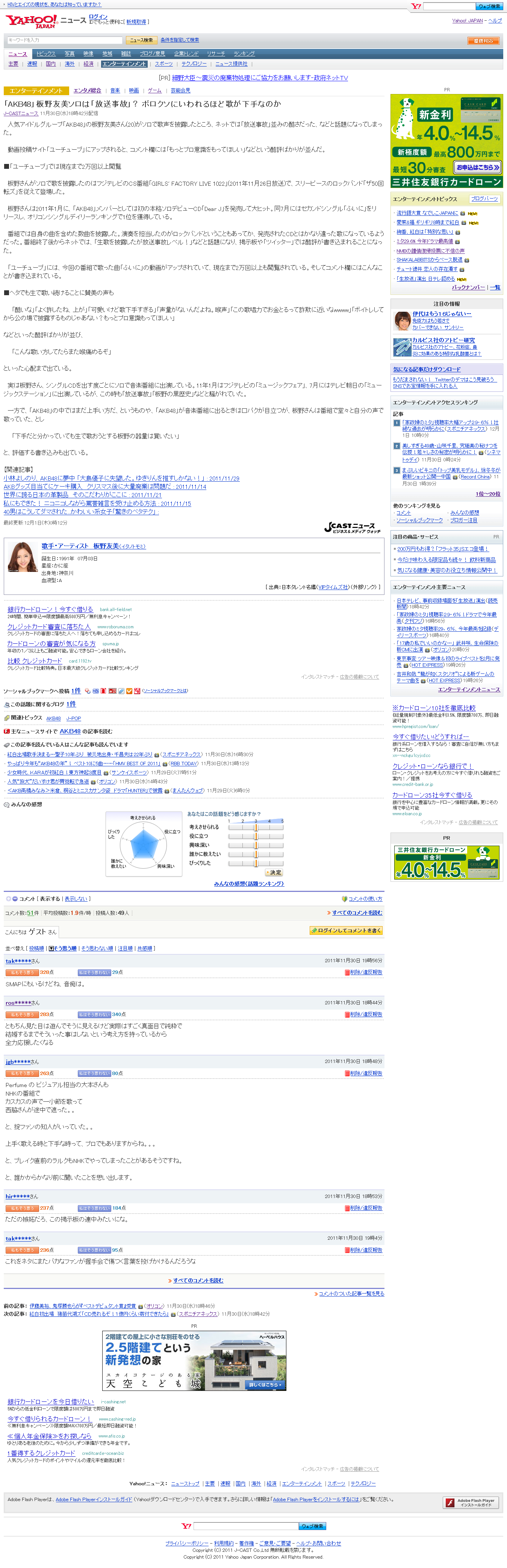The height and width of the screenshot is (1568, 507).
Task: Select 表示しない to hide comments
Action: coord(76,899)
